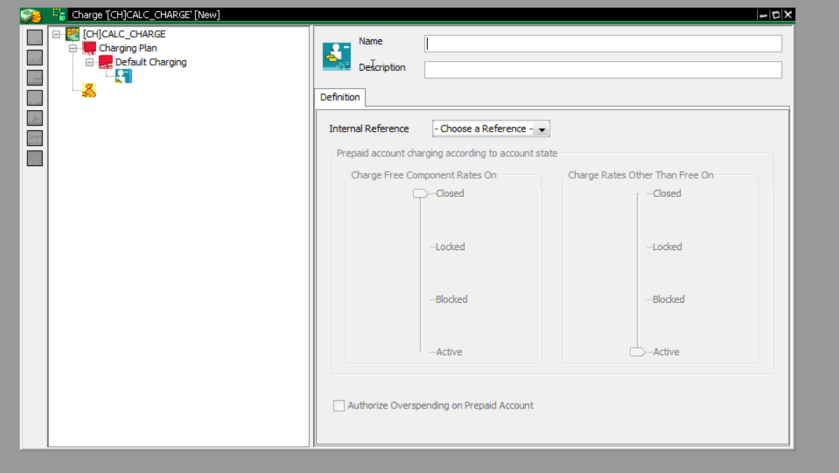This screenshot has width=839, height=473.
Task: Collapse the [CH]CALC_CHARGE tree root
Action: point(56,34)
